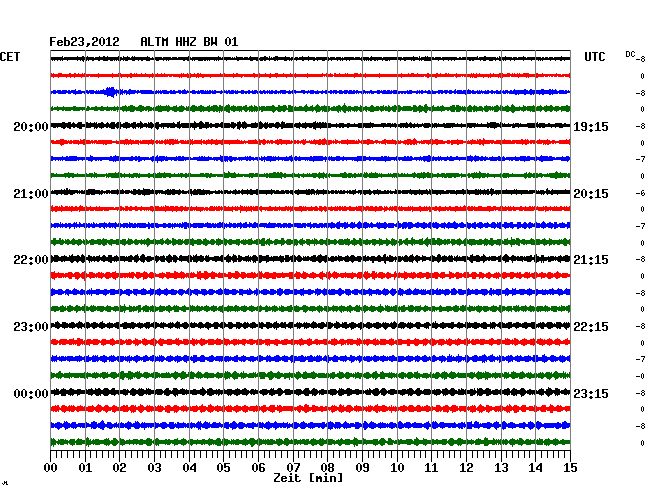Select the station title ALTM HHZ BW 01
This screenshot has height=494, width=650.
coord(189,42)
